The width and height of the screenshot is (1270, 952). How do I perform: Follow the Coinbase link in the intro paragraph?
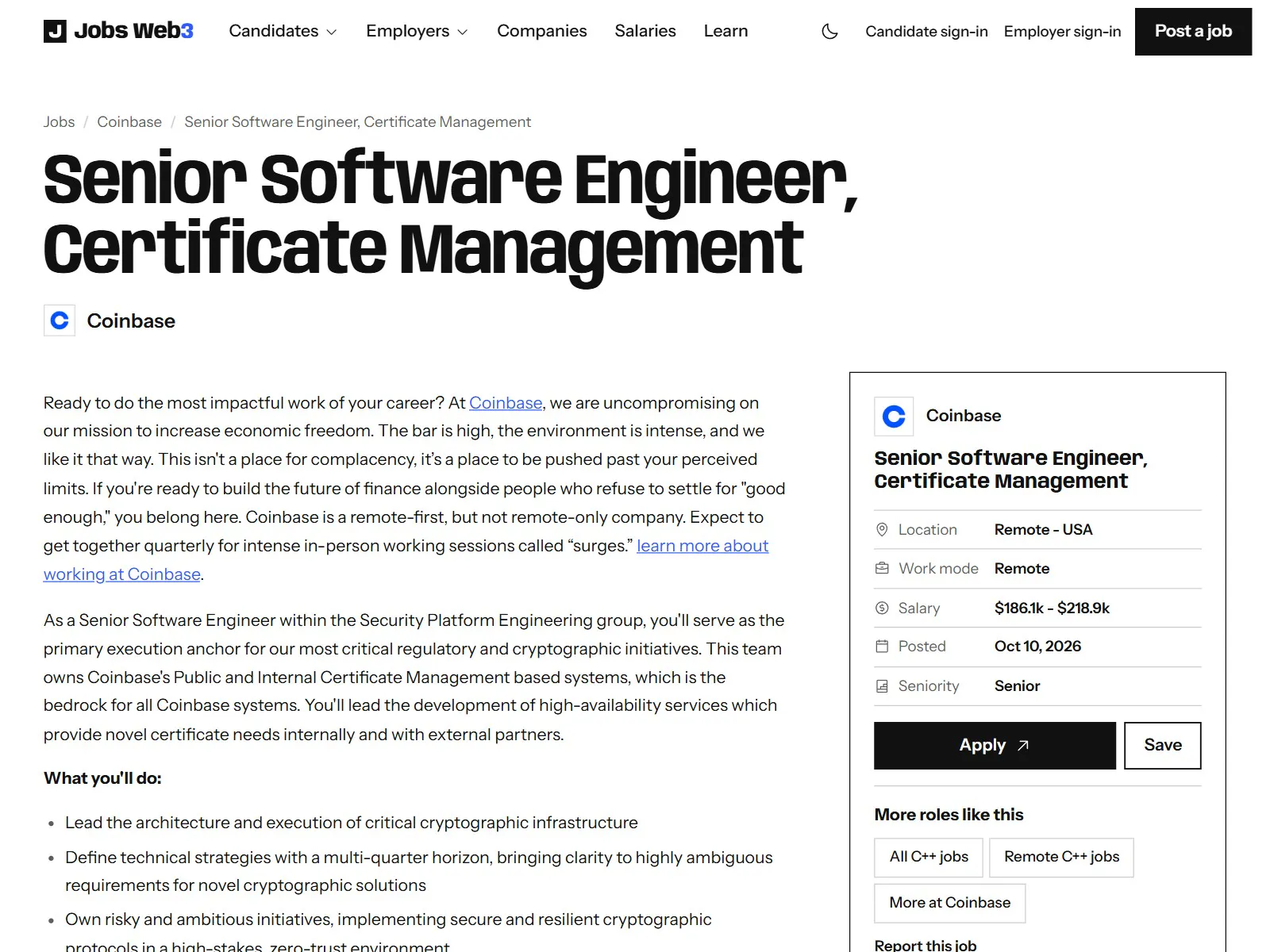tap(506, 403)
